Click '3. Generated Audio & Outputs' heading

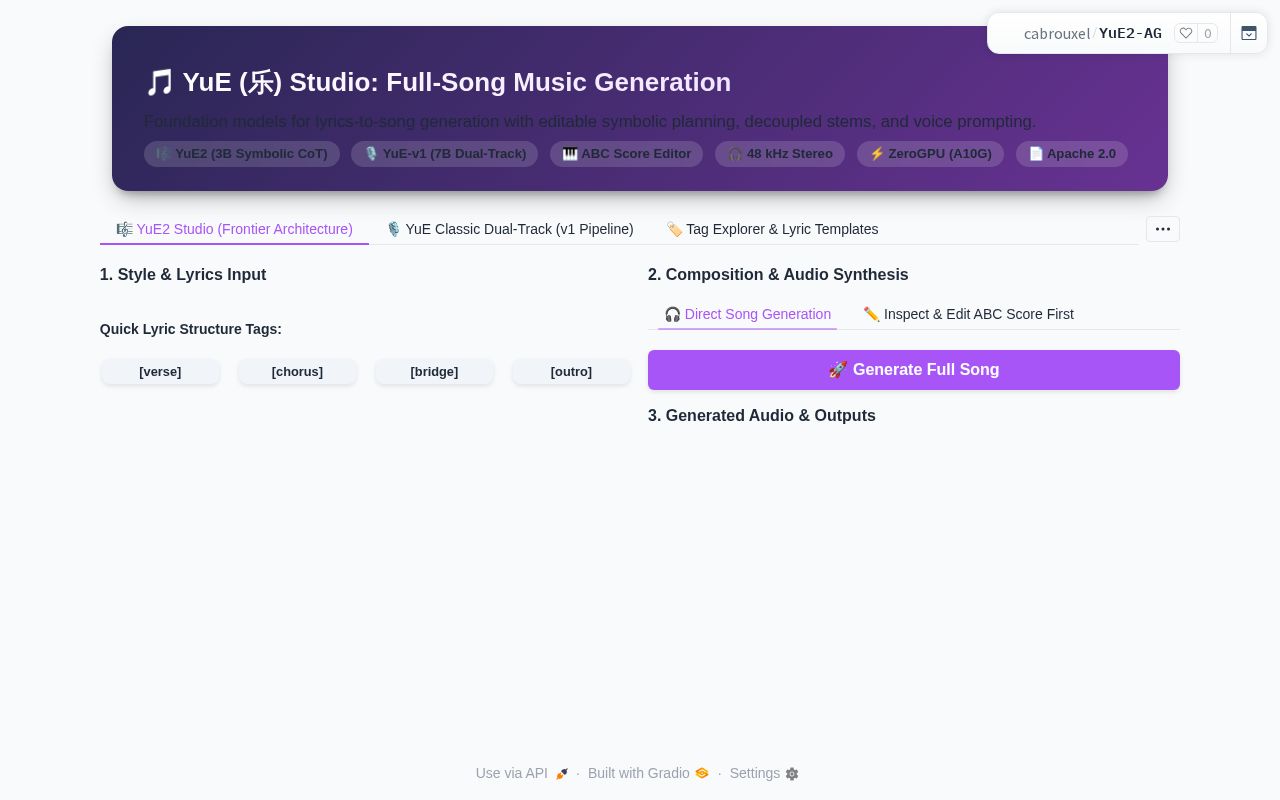point(762,416)
